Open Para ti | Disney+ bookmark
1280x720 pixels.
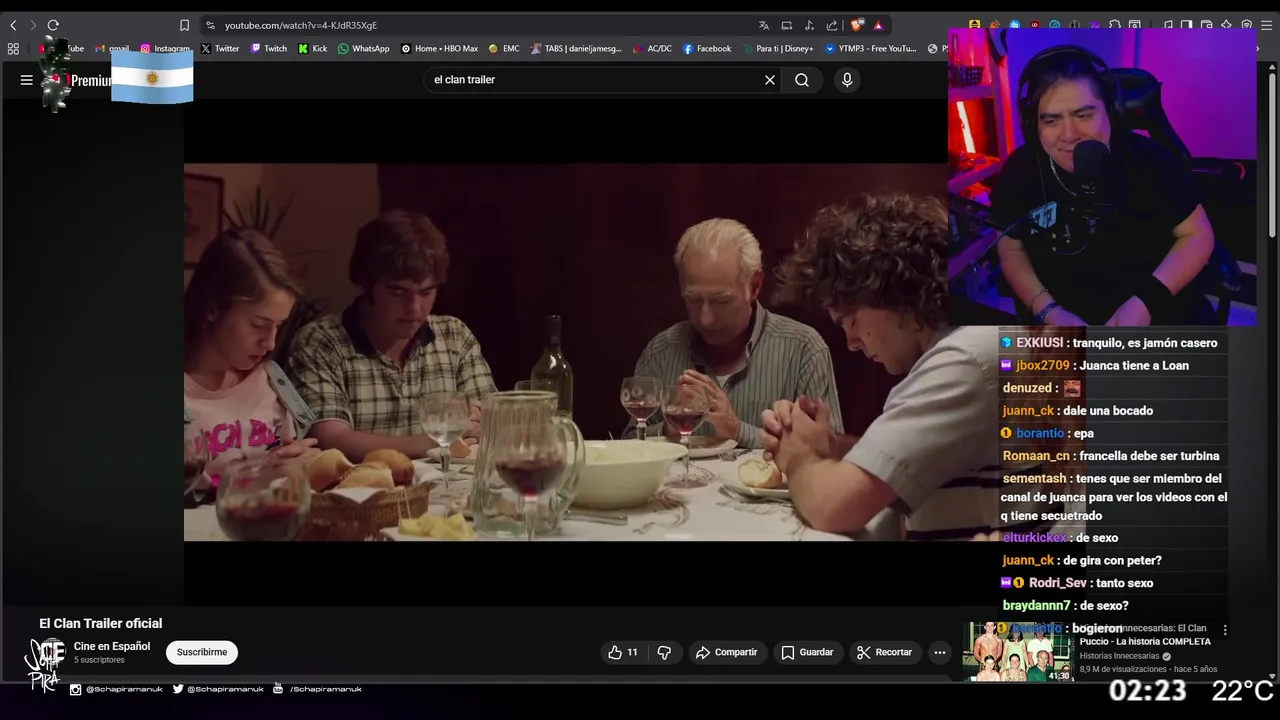coord(777,48)
